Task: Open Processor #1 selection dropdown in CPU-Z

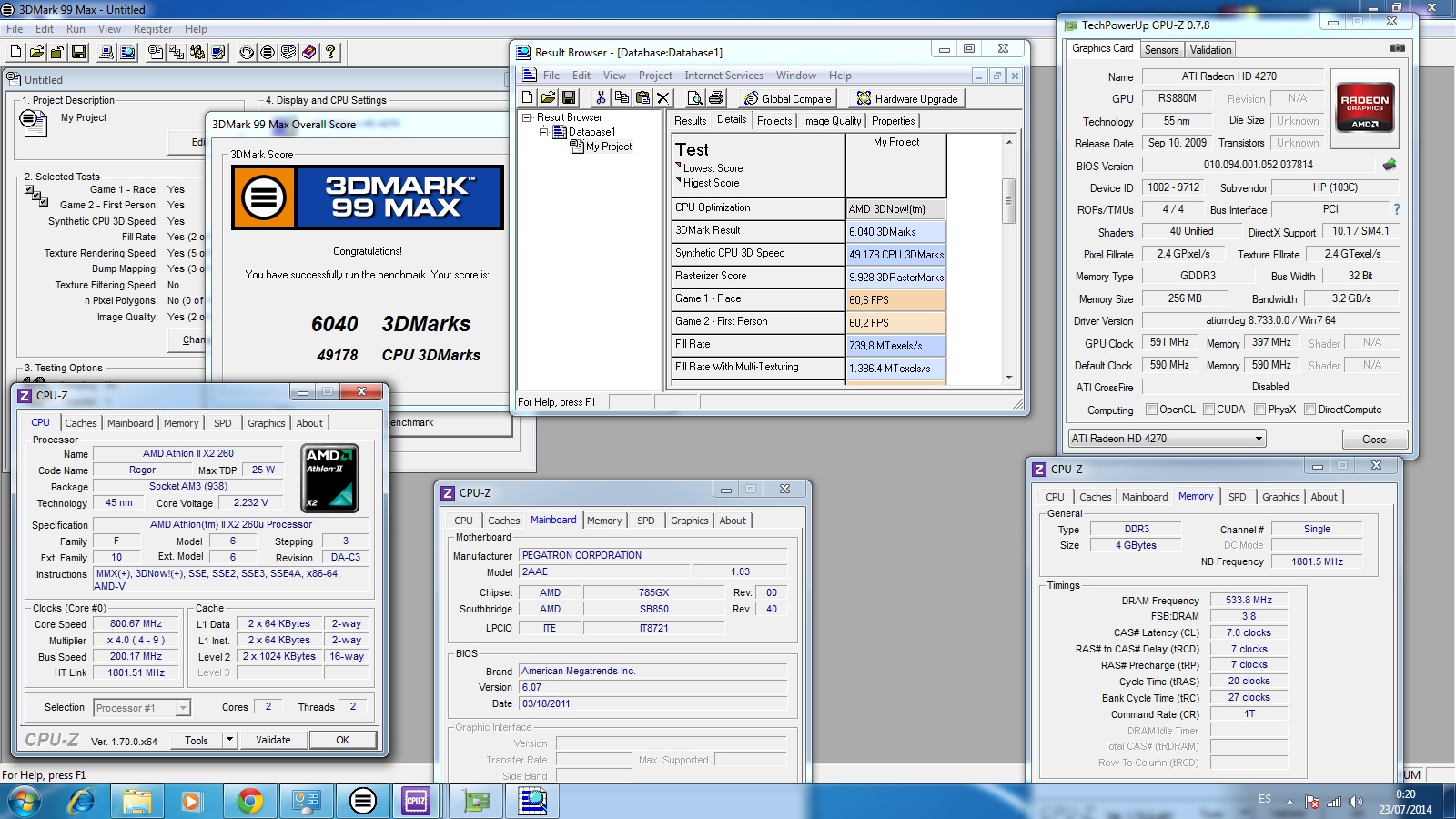Action: [183, 707]
